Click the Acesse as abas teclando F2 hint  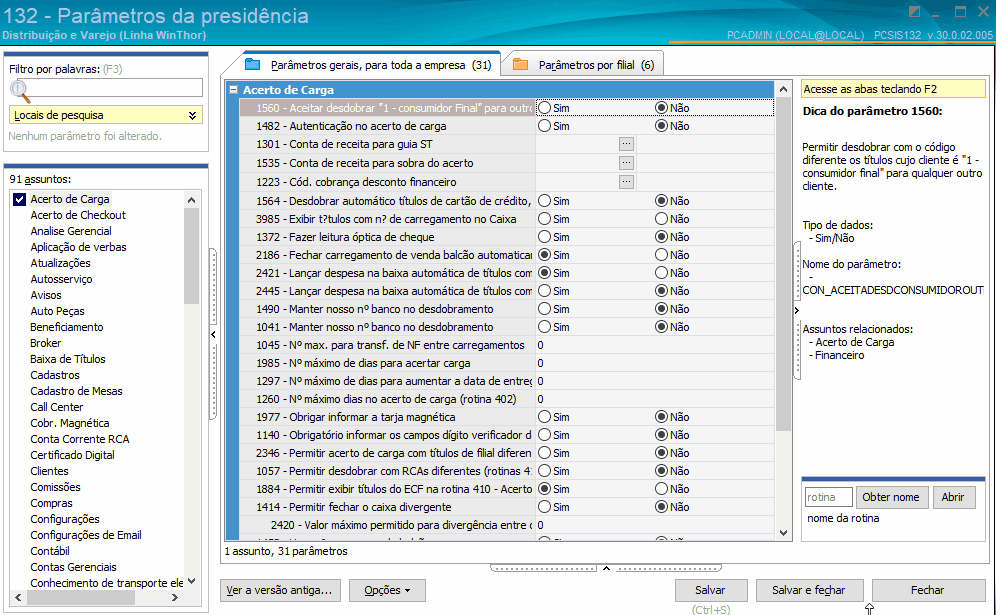[x=893, y=89]
